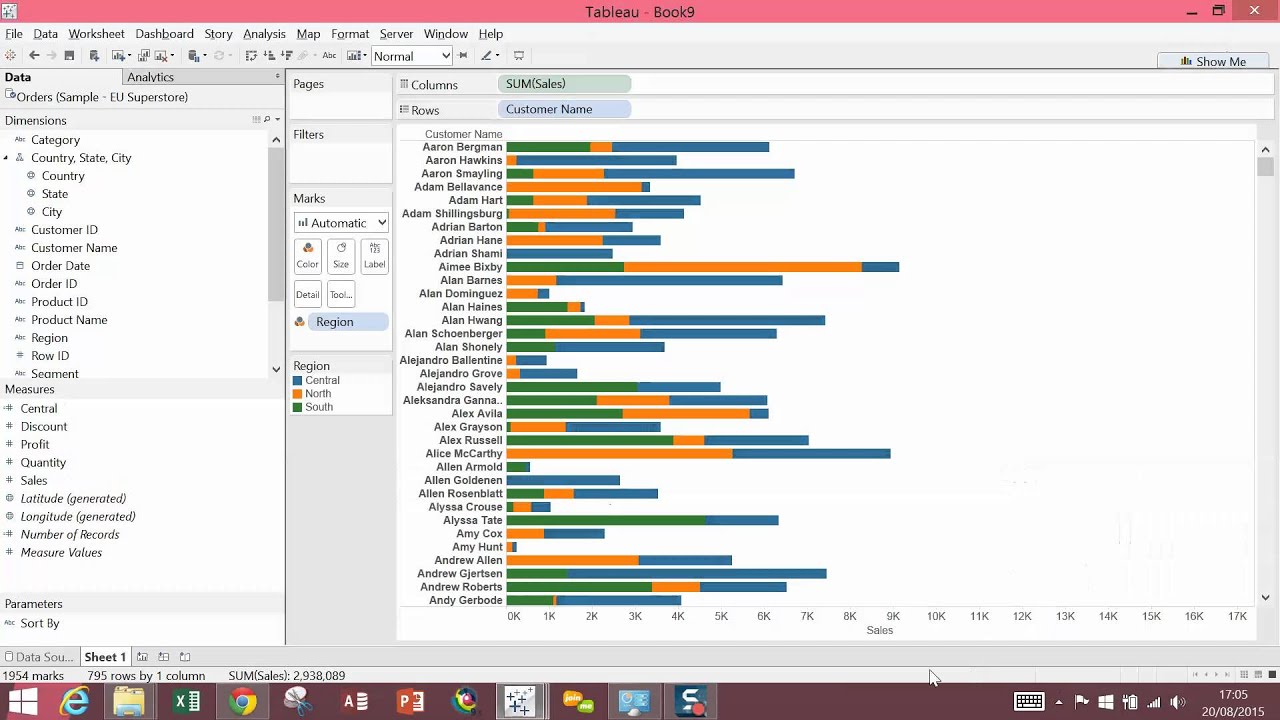
Task: Click the Tableau start page icon
Action: tap(9, 56)
